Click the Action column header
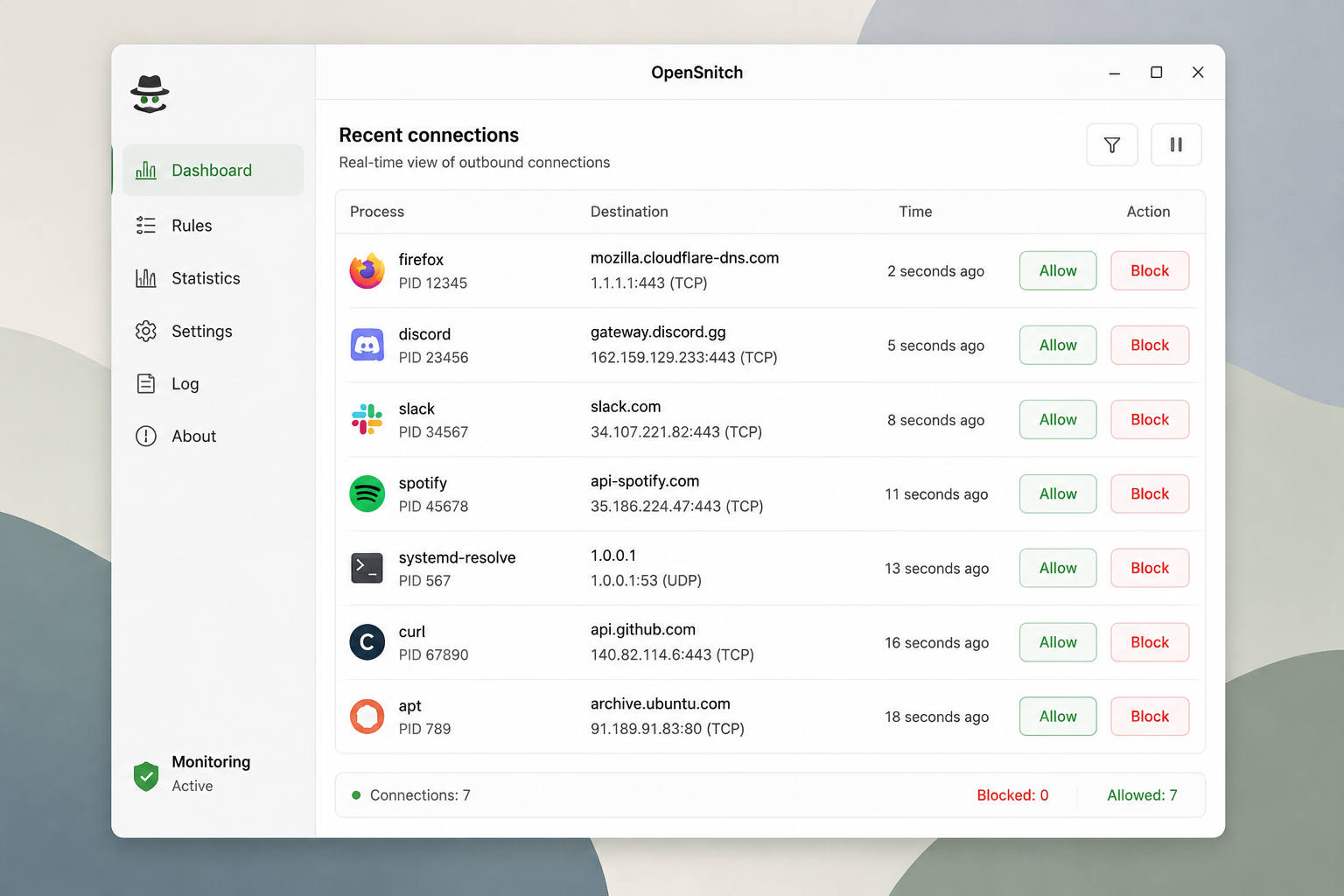Screen dimensions: 1344x896 tap(1148, 212)
